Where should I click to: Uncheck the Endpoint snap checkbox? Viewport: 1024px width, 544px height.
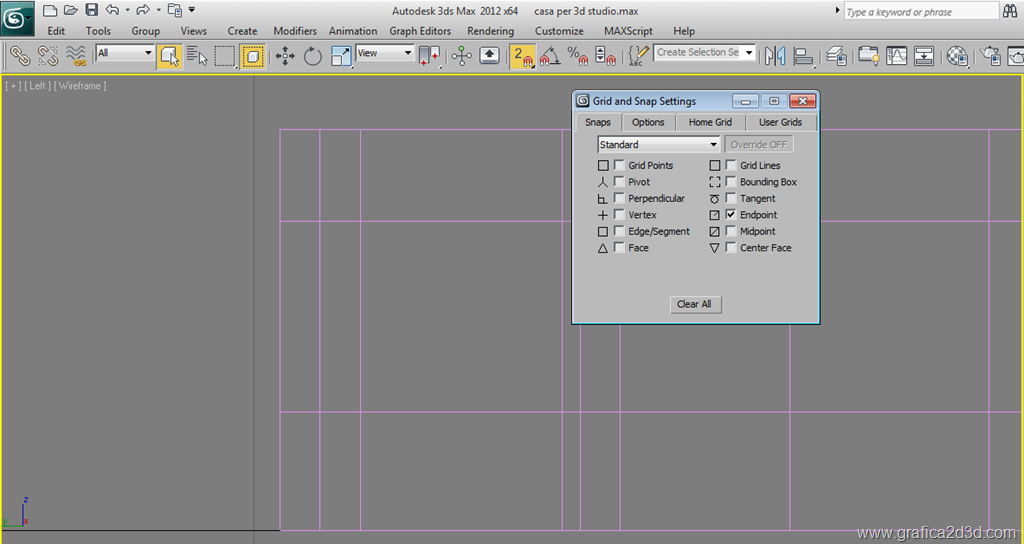click(x=731, y=215)
